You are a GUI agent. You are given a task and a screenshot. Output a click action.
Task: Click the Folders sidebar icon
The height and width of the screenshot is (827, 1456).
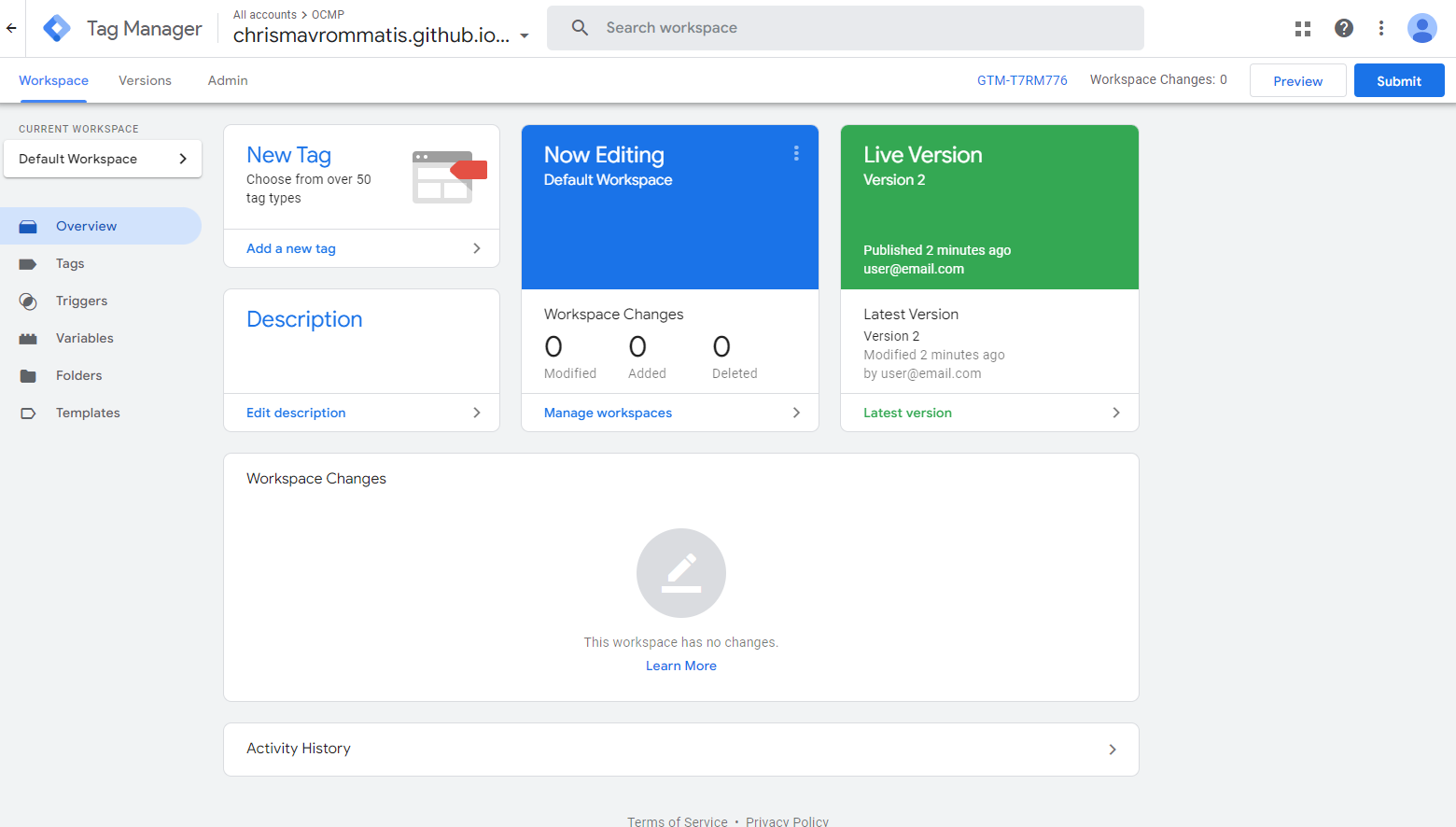pos(28,376)
